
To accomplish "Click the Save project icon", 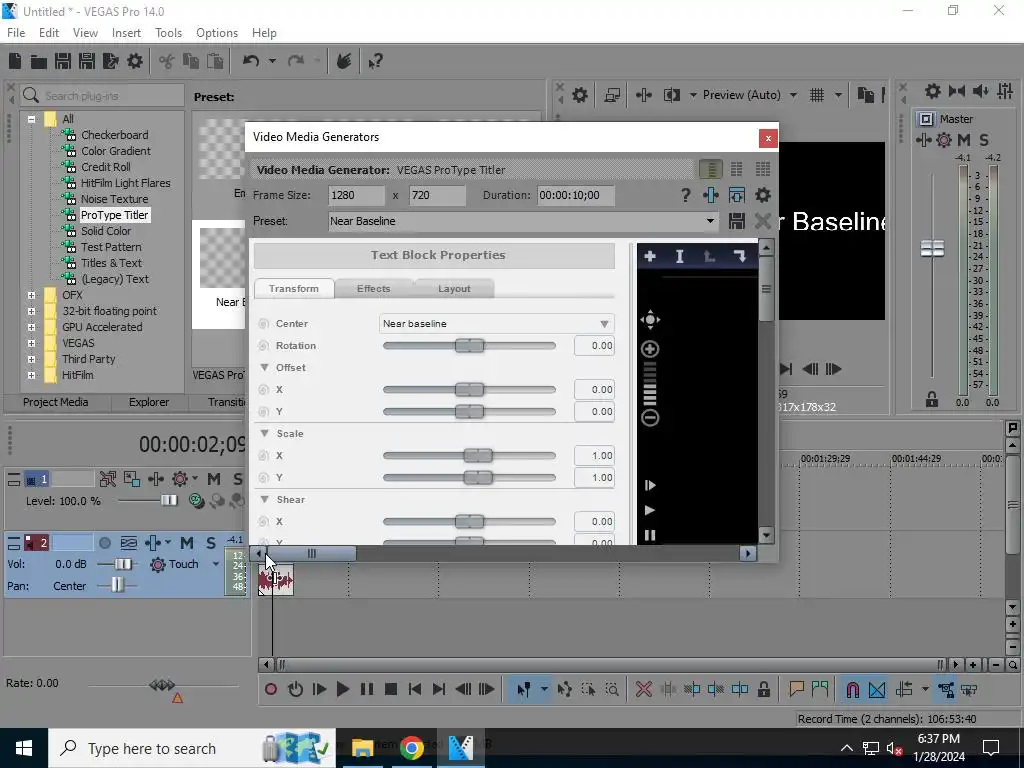I will pyautogui.click(x=63, y=61).
